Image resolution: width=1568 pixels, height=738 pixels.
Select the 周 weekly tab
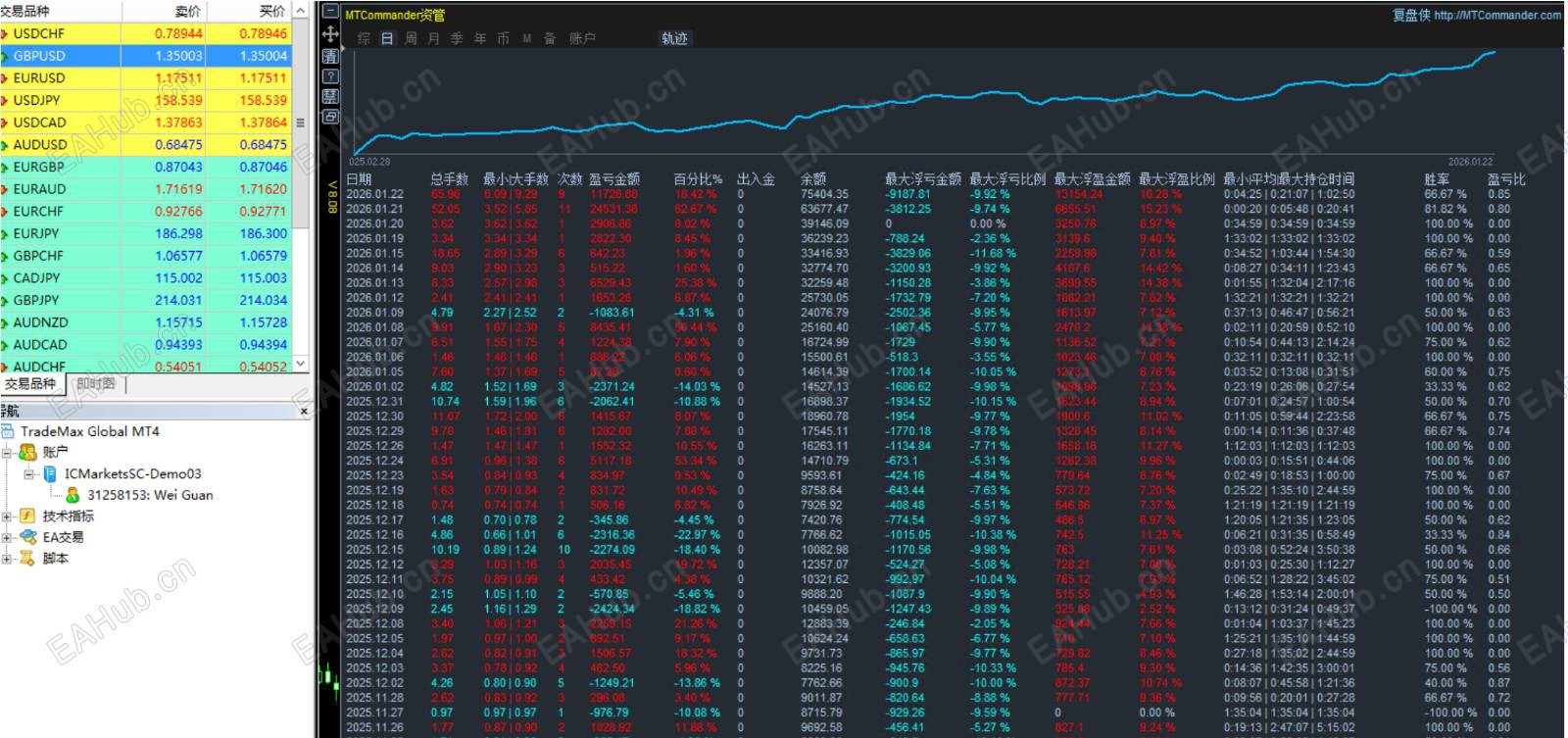coord(411,38)
